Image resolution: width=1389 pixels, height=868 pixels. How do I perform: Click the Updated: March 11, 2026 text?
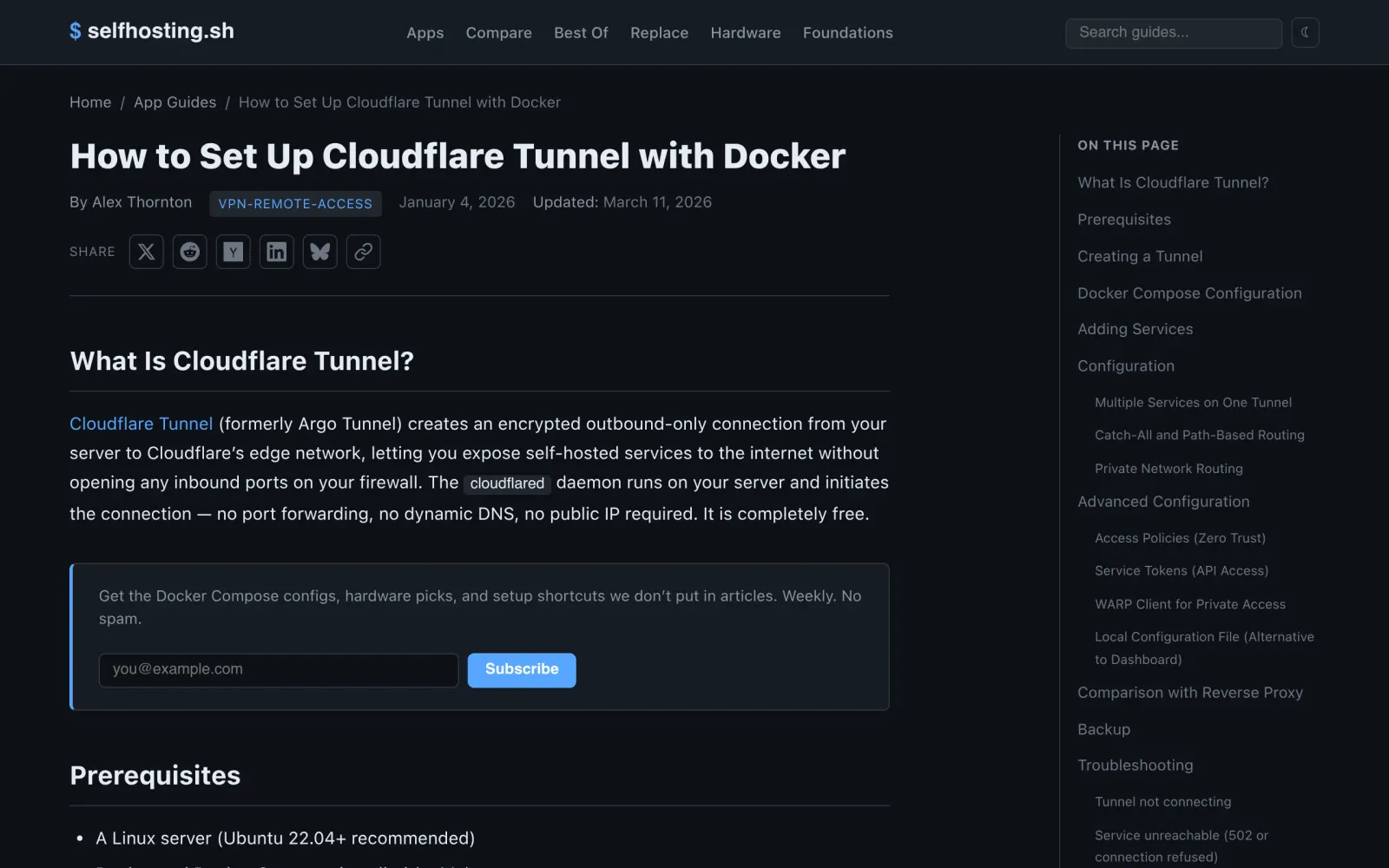[622, 202]
